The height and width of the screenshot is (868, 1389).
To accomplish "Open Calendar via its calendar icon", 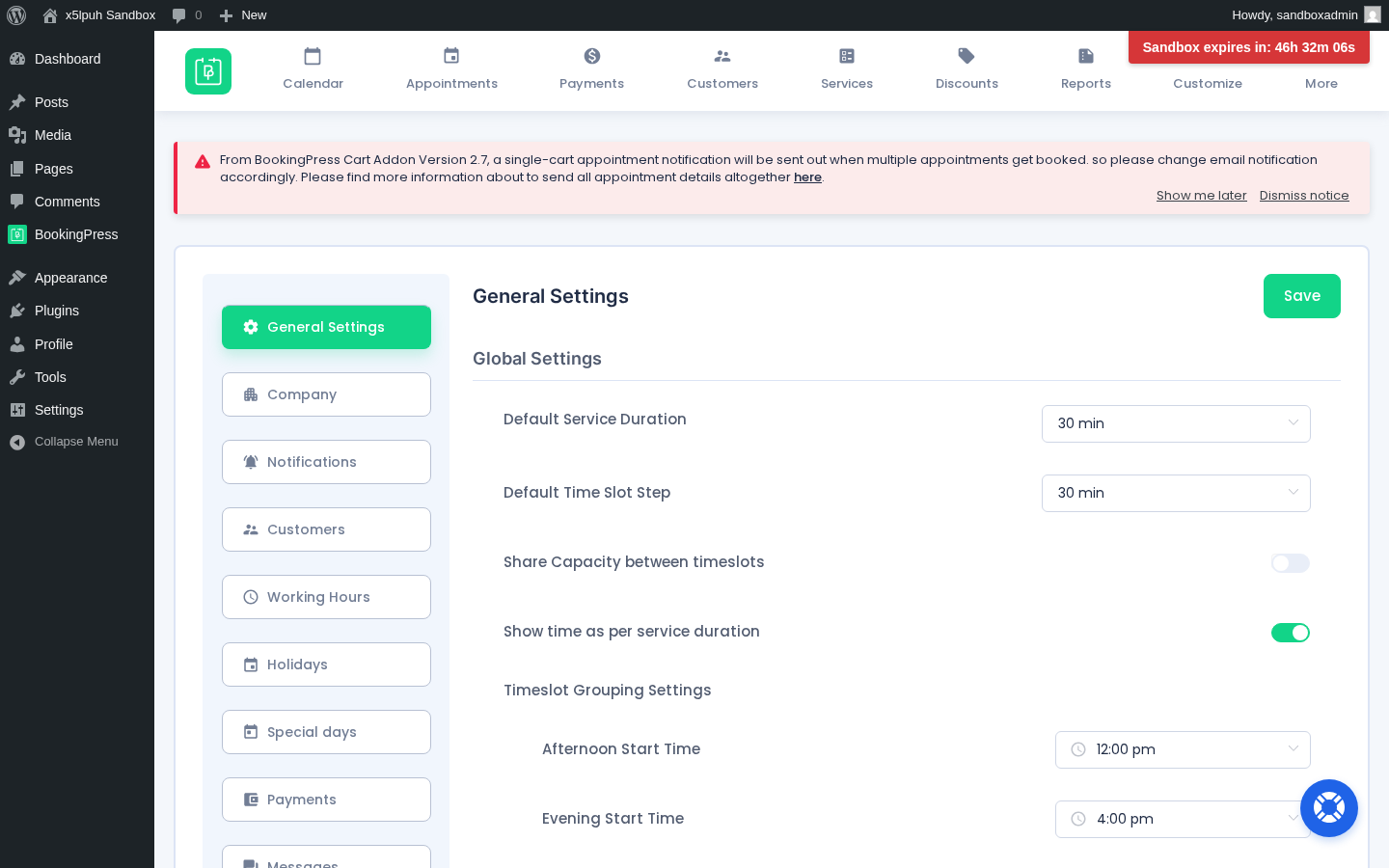I will pos(313,56).
